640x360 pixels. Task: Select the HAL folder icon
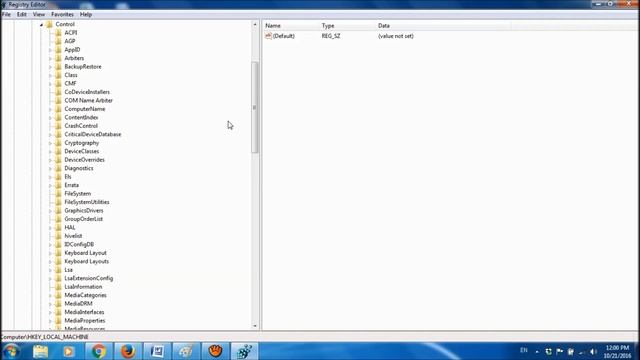point(58,227)
